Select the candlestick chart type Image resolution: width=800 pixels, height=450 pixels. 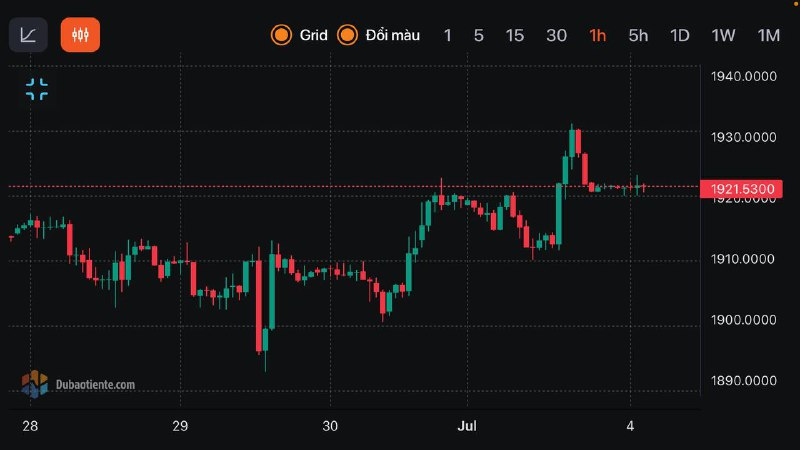tap(80, 35)
